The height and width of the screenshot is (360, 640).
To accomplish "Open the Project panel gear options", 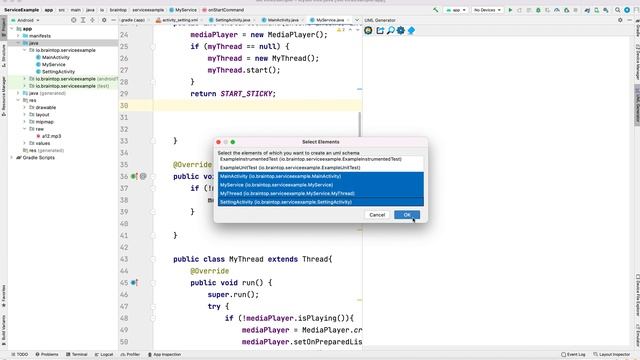I will [104, 20].
